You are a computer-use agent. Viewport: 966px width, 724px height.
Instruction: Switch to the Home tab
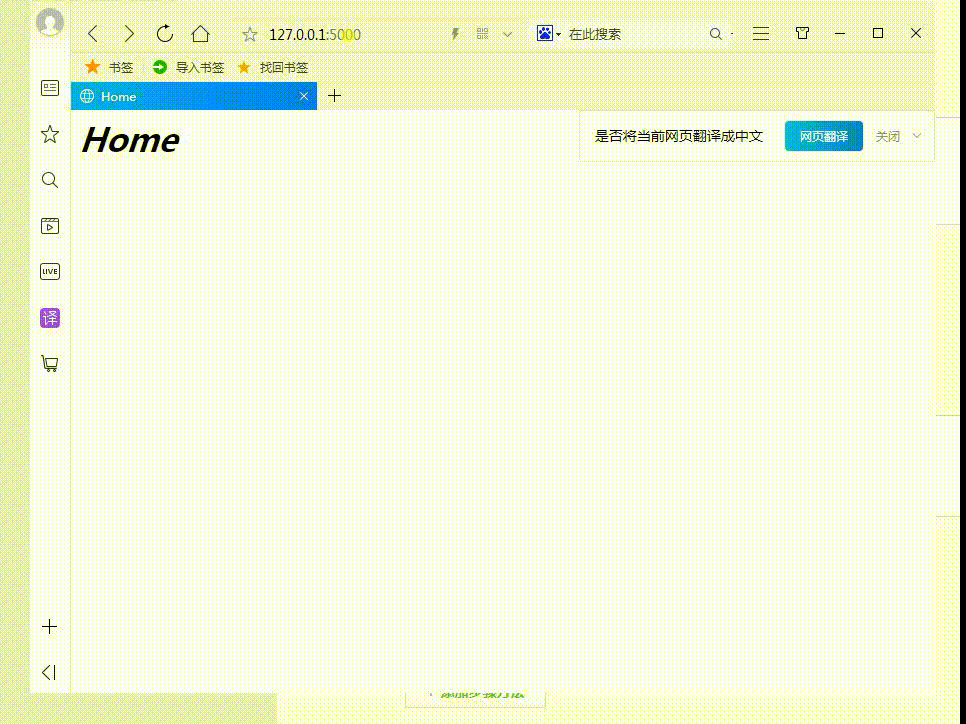point(160,96)
